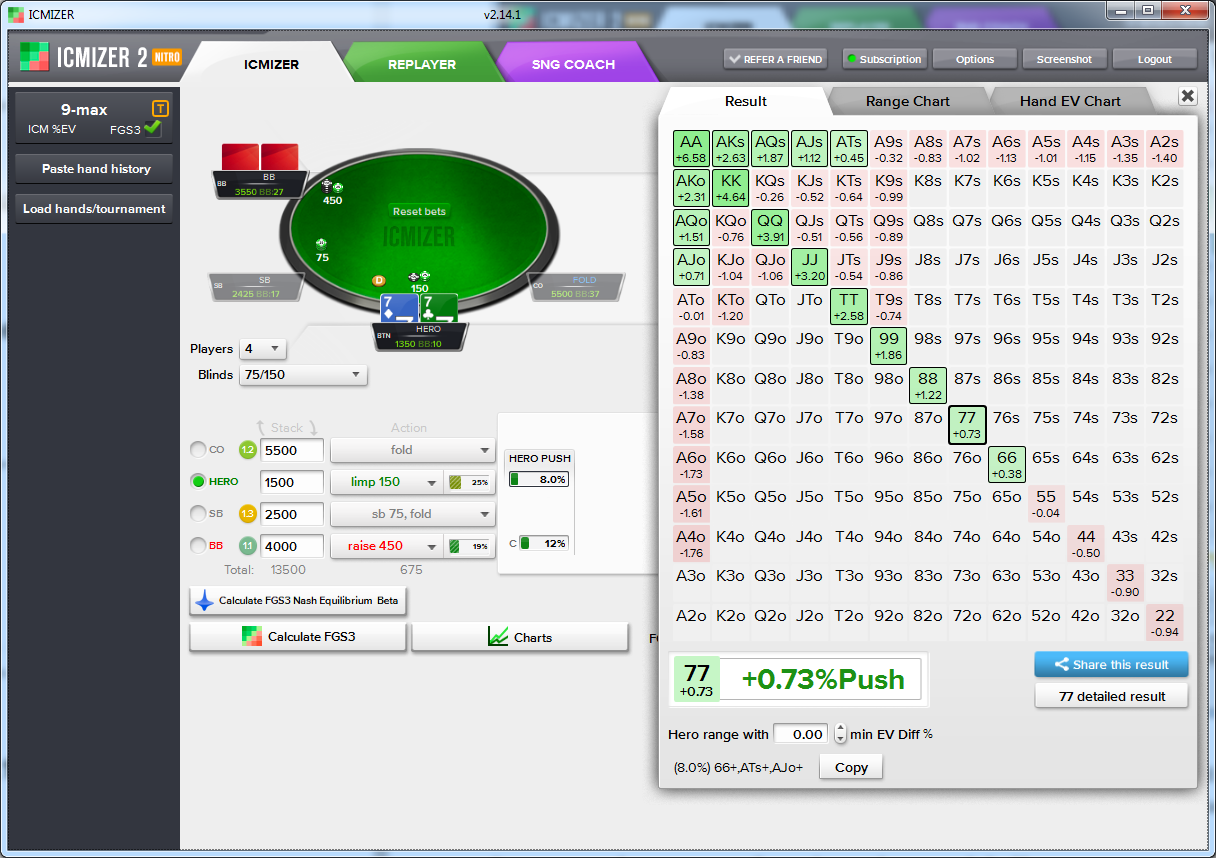This screenshot has width=1216, height=858.
Task: Click the Screenshot button
Action: [1064, 59]
